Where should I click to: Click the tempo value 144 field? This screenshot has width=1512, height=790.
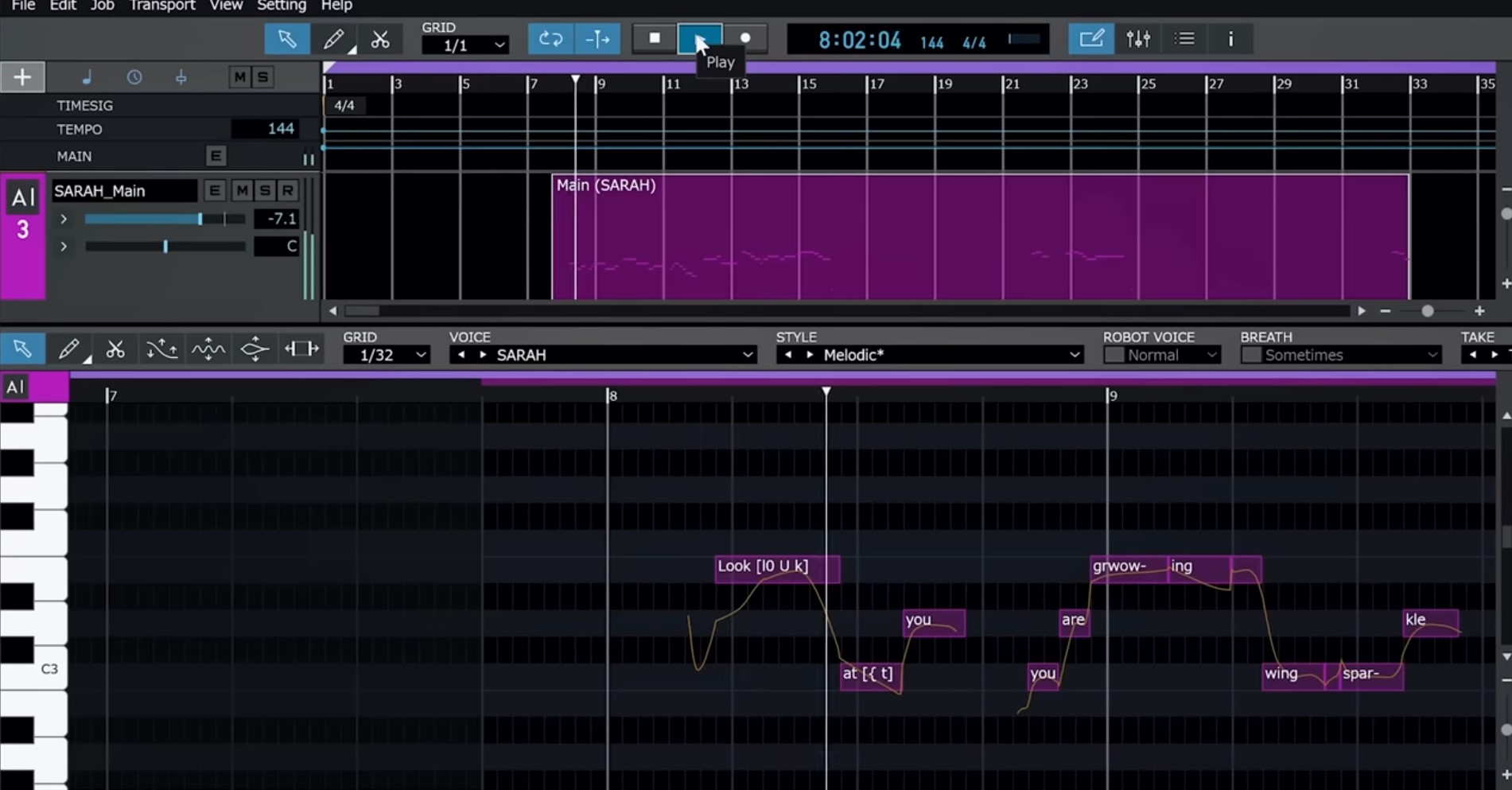[x=265, y=129]
